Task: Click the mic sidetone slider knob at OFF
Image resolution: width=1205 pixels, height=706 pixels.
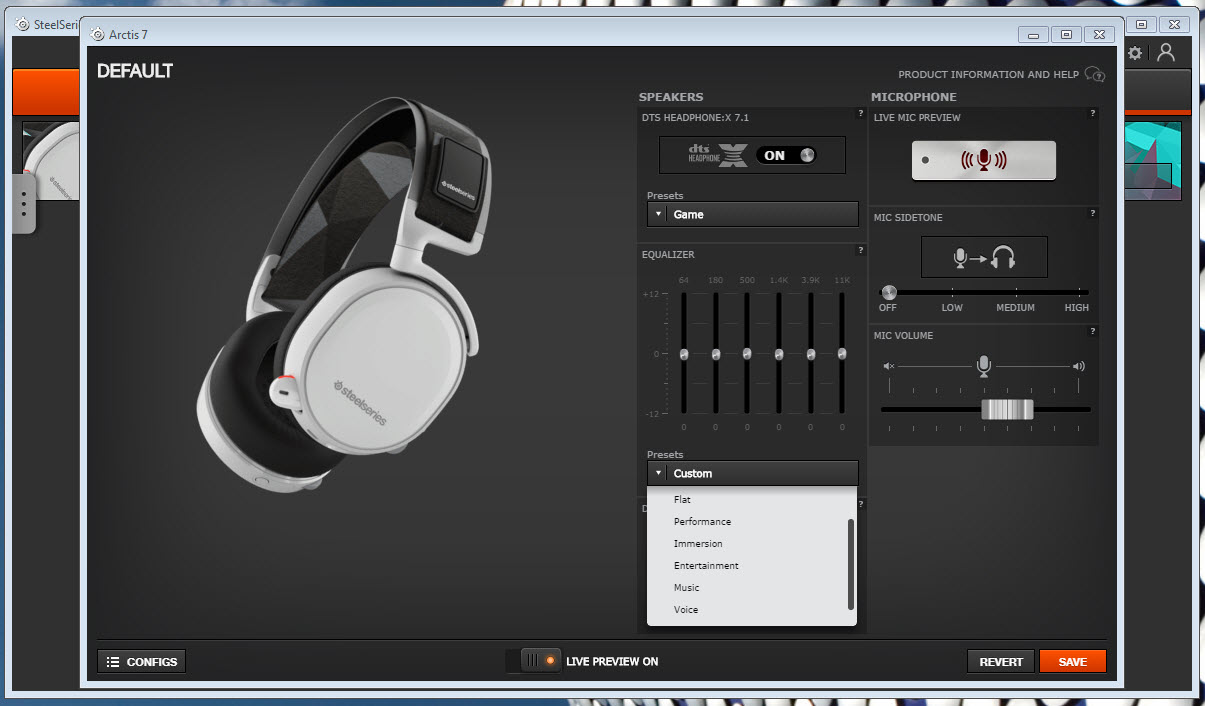Action: point(889,292)
